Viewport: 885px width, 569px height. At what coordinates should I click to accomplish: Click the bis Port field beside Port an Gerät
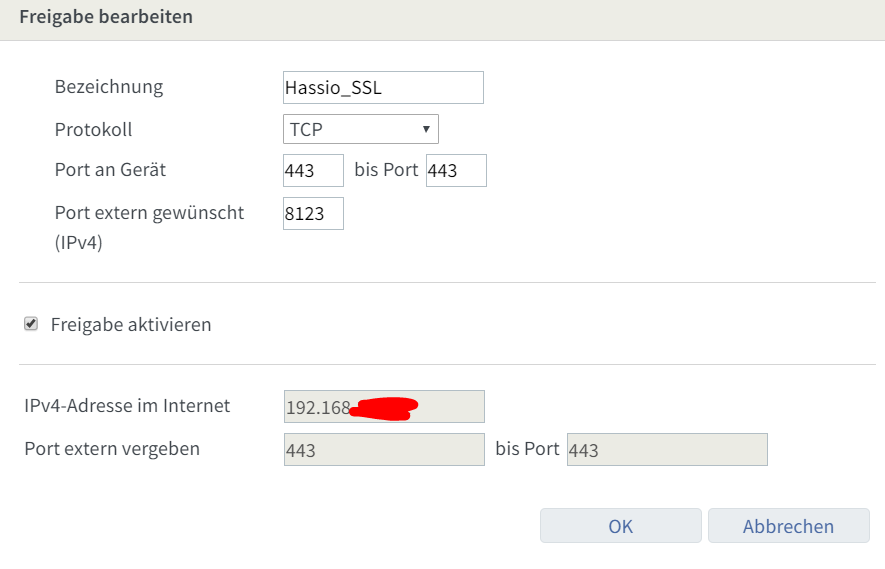click(x=456, y=171)
